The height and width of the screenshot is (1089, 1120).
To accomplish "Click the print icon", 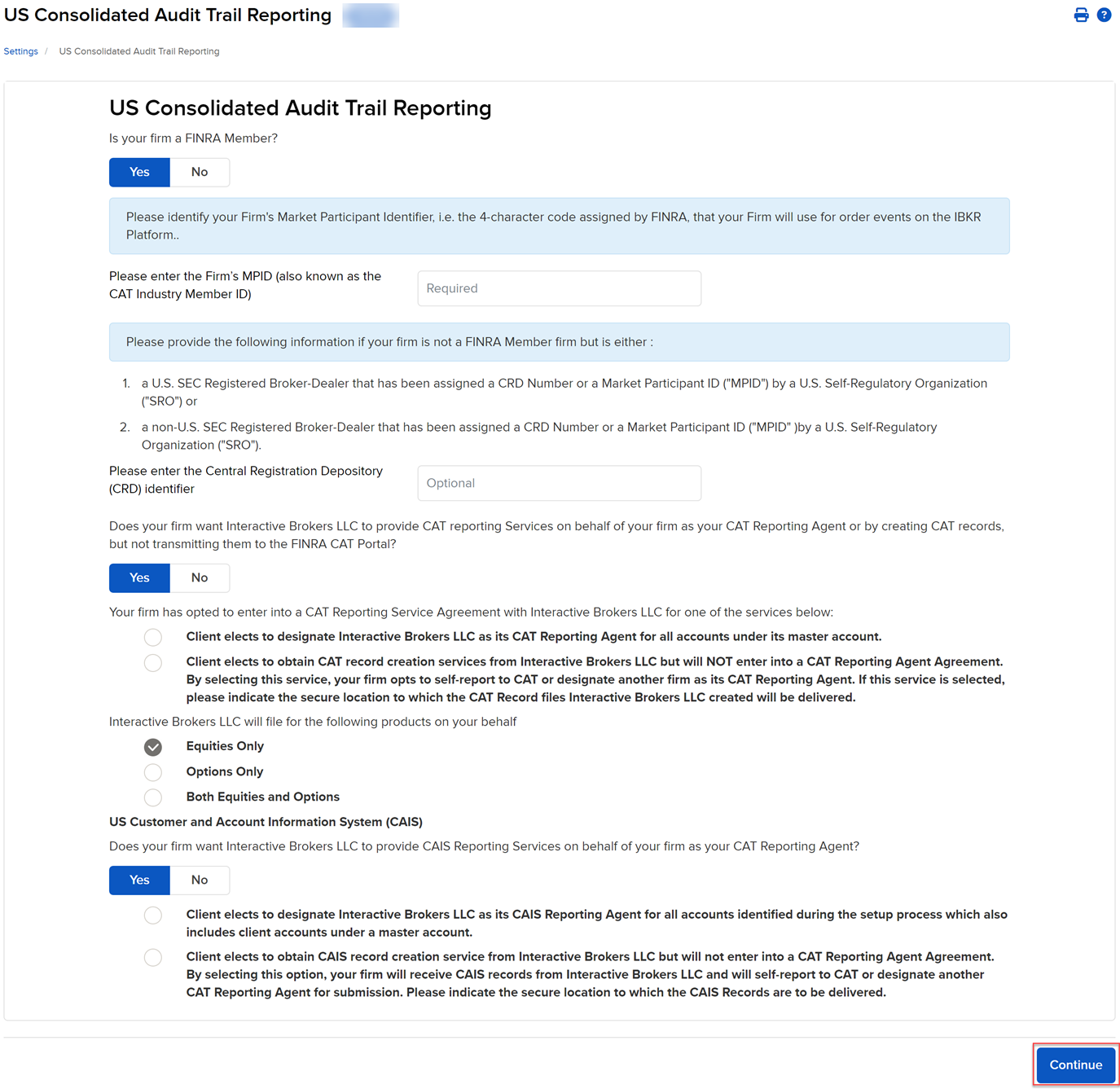I will 1081,15.
